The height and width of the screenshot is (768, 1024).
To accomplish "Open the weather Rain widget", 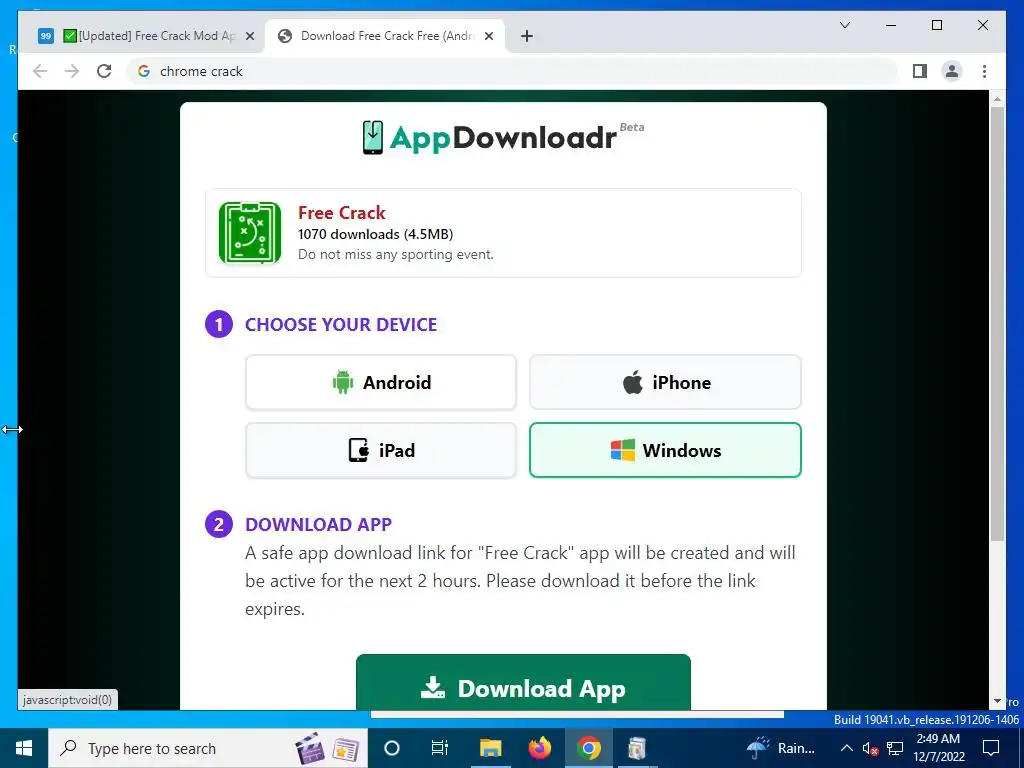I will pyautogui.click(x=780, y=748).
